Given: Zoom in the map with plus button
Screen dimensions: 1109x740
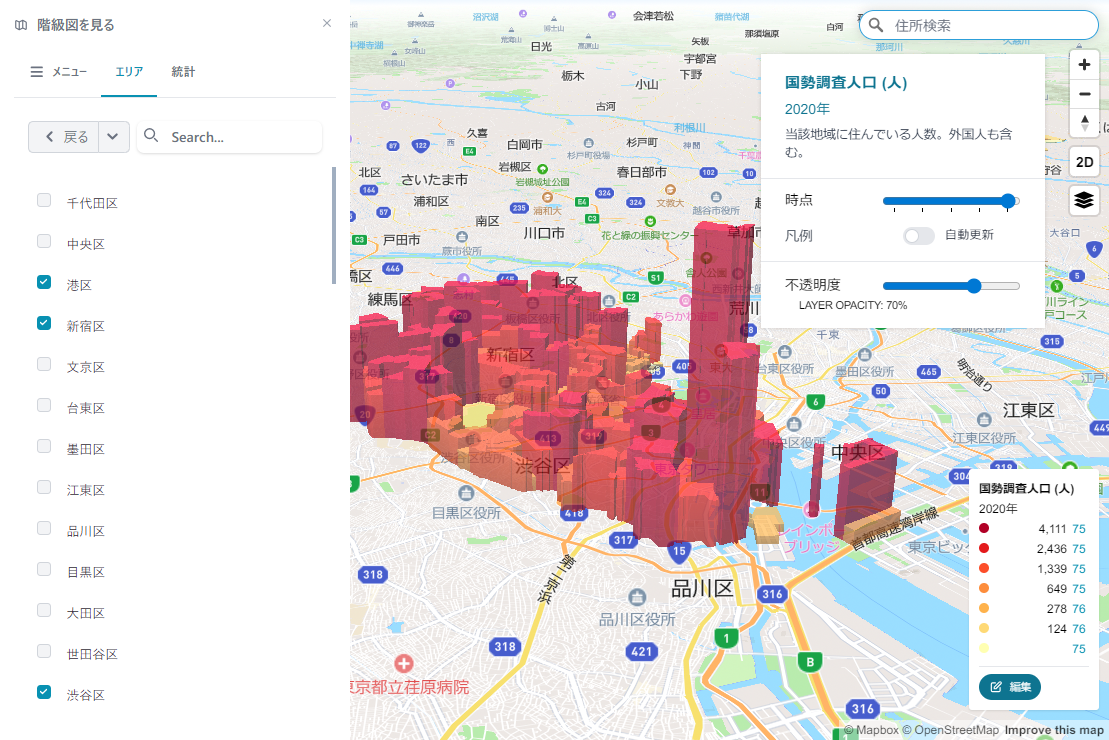Looking at the screenshot, I should [1084, 64].
